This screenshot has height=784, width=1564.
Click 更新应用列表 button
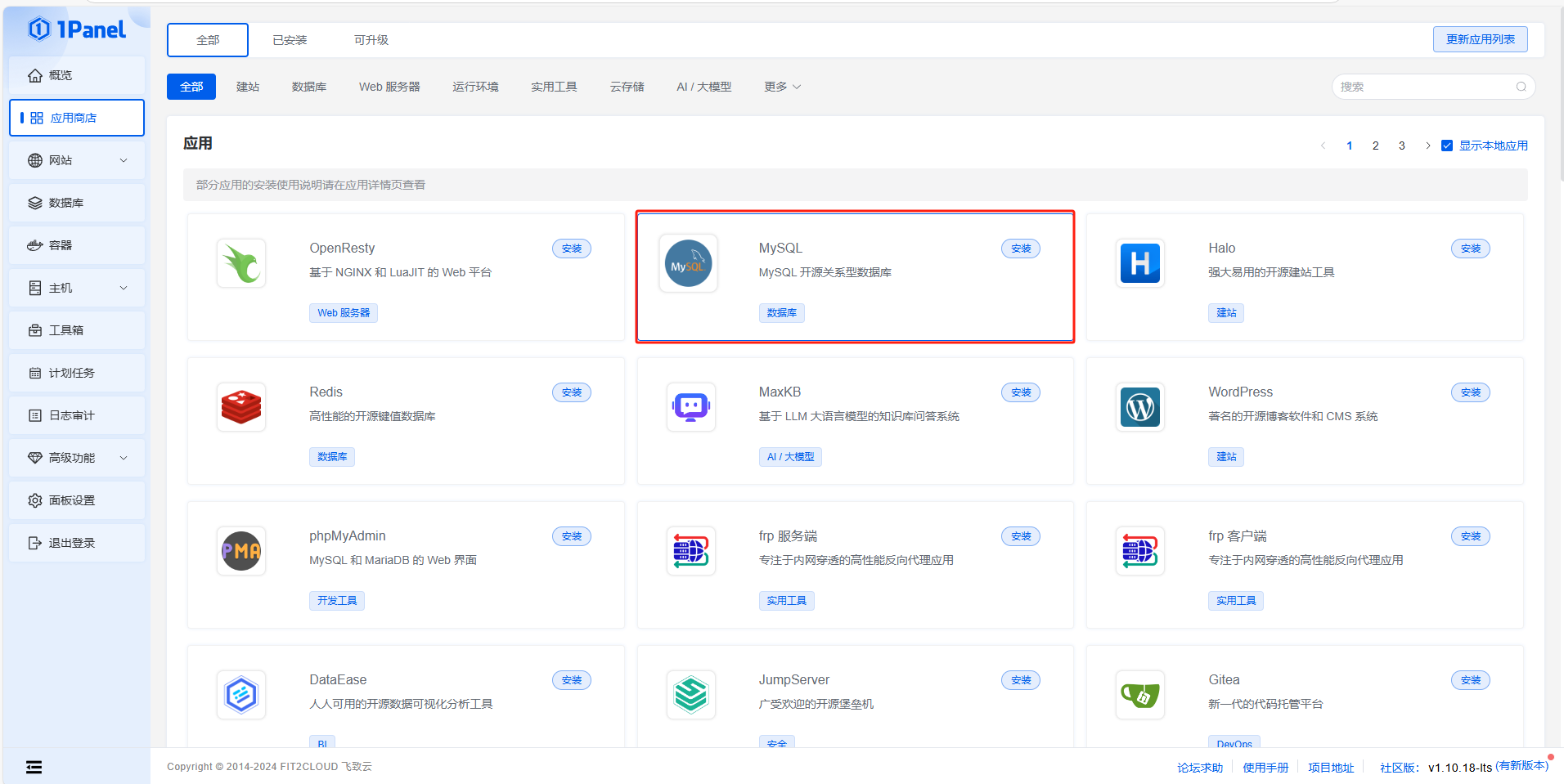click(x=1481, y=39)
